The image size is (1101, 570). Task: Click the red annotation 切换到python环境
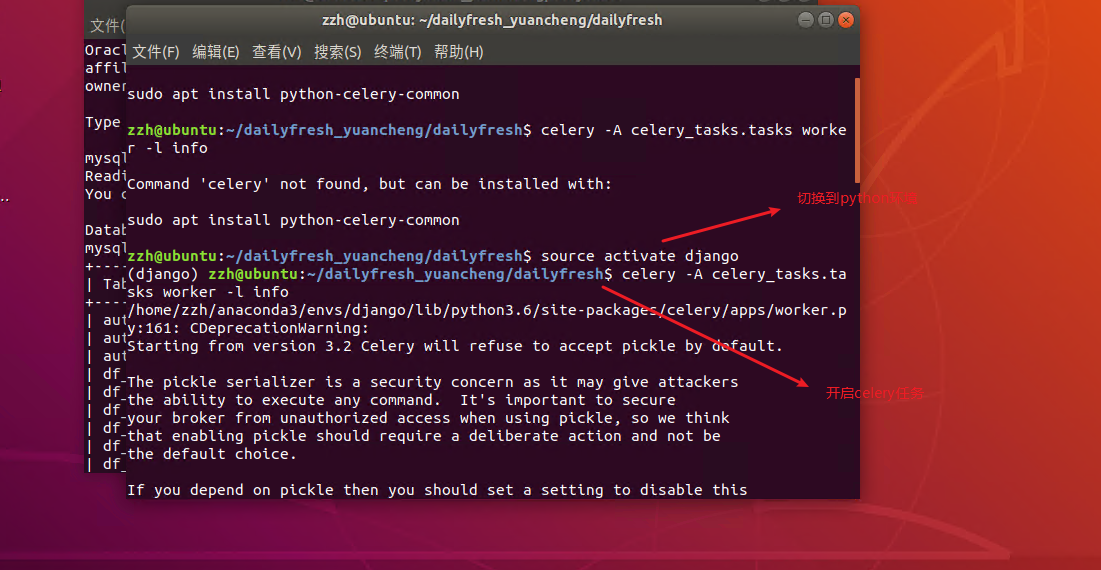tap(856, 199)
